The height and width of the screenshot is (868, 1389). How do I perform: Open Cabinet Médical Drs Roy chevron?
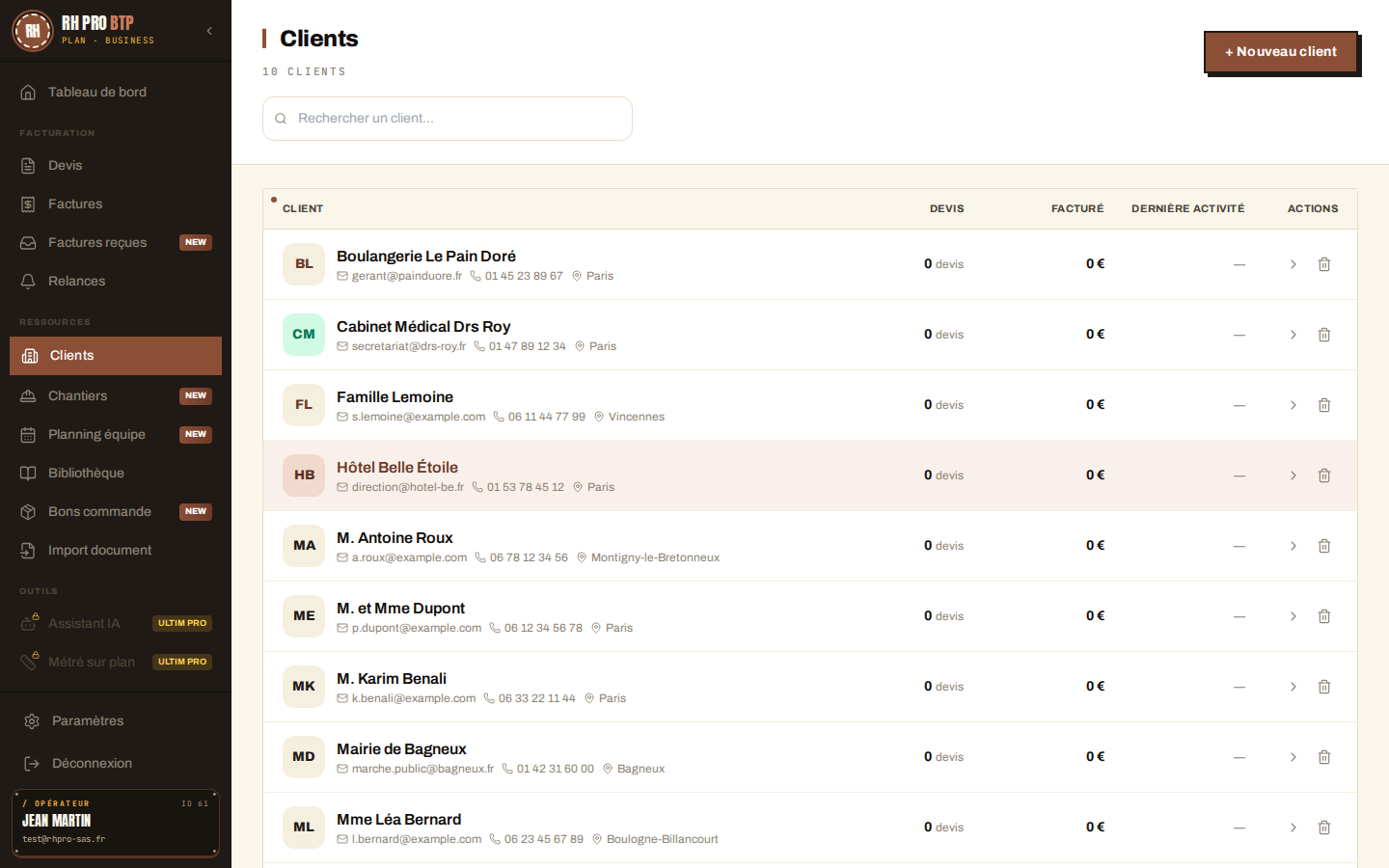(x=1294, y=335)
